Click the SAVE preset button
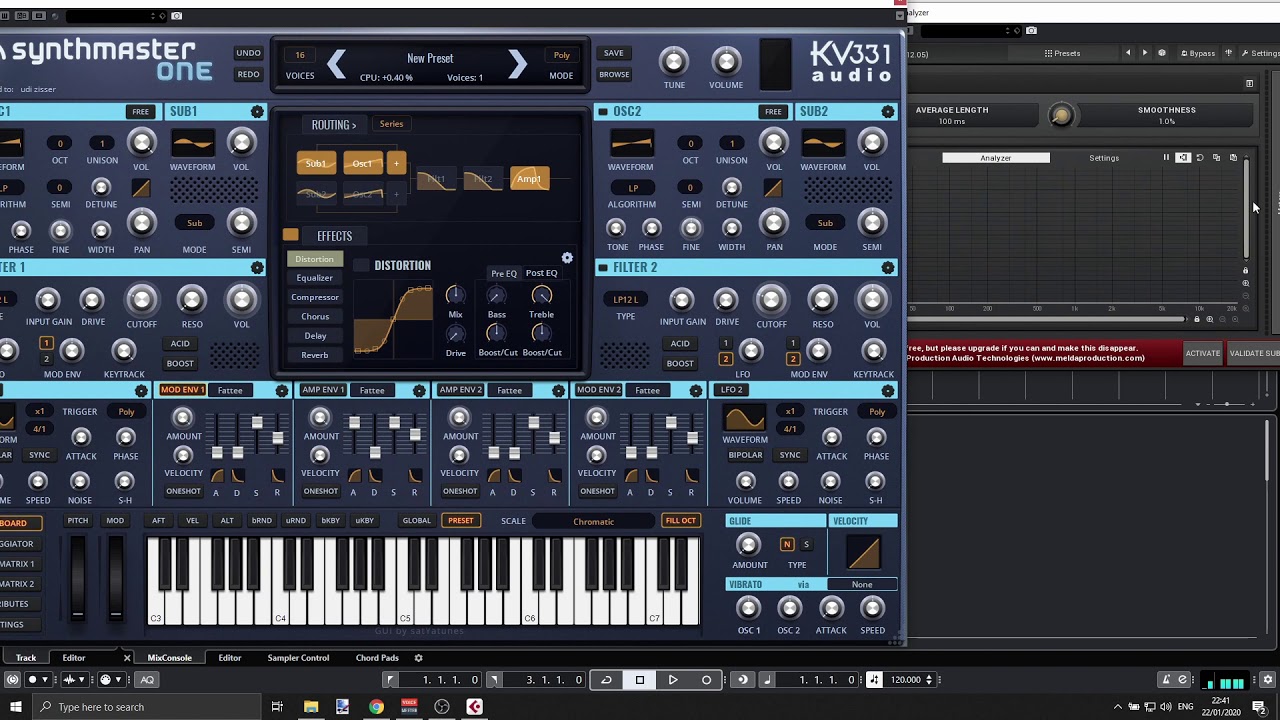 tap(614, 53)
